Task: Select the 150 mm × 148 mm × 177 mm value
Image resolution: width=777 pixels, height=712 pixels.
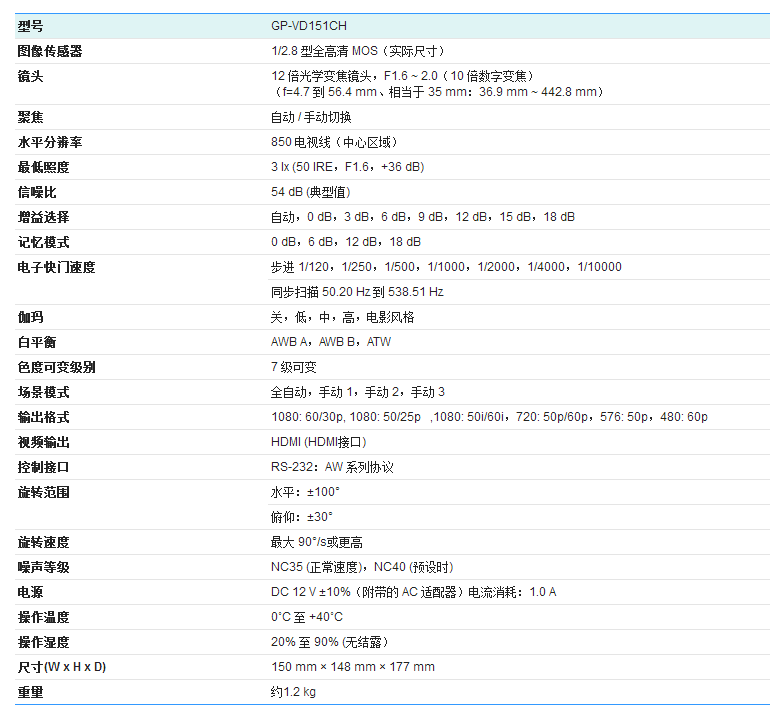Action: point(353,667)
